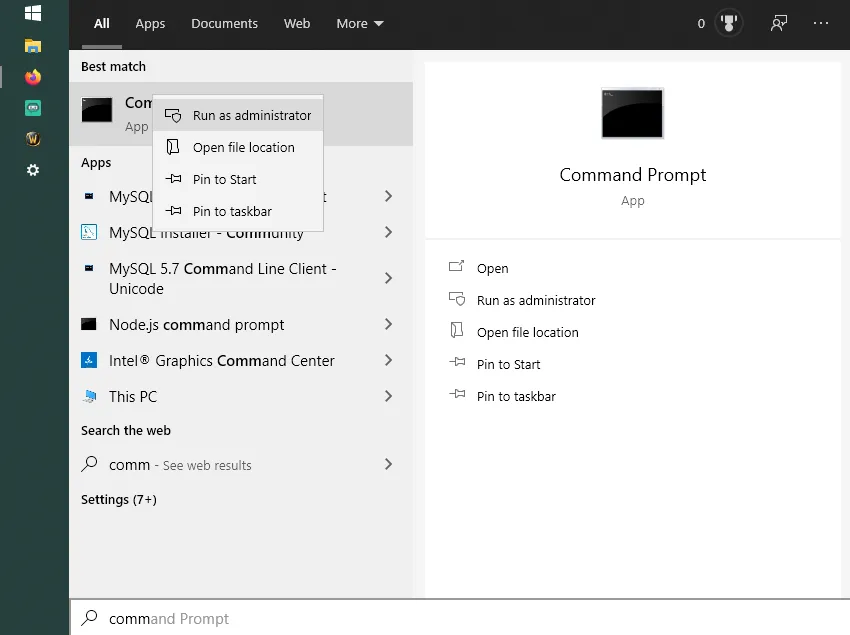Switch to the All search tab
Viewport: 850px width, 635px height.
click(x=101, y=23)
